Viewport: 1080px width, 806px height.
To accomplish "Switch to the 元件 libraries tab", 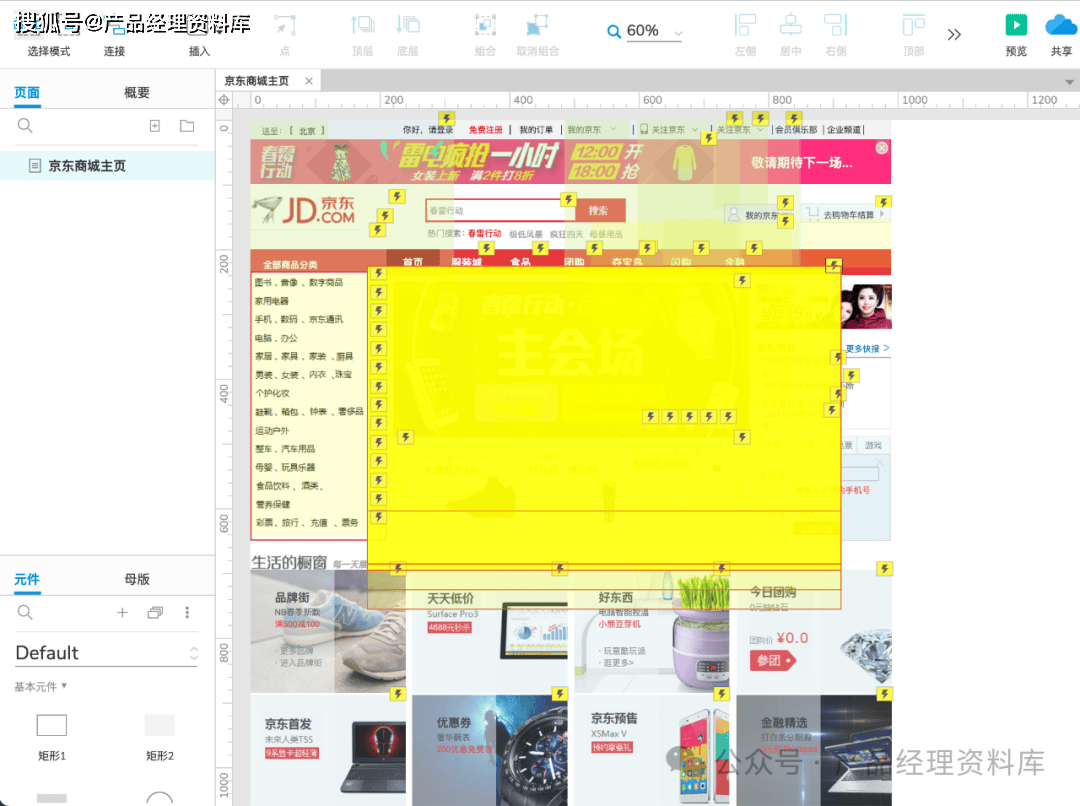I will click(28, 579).
